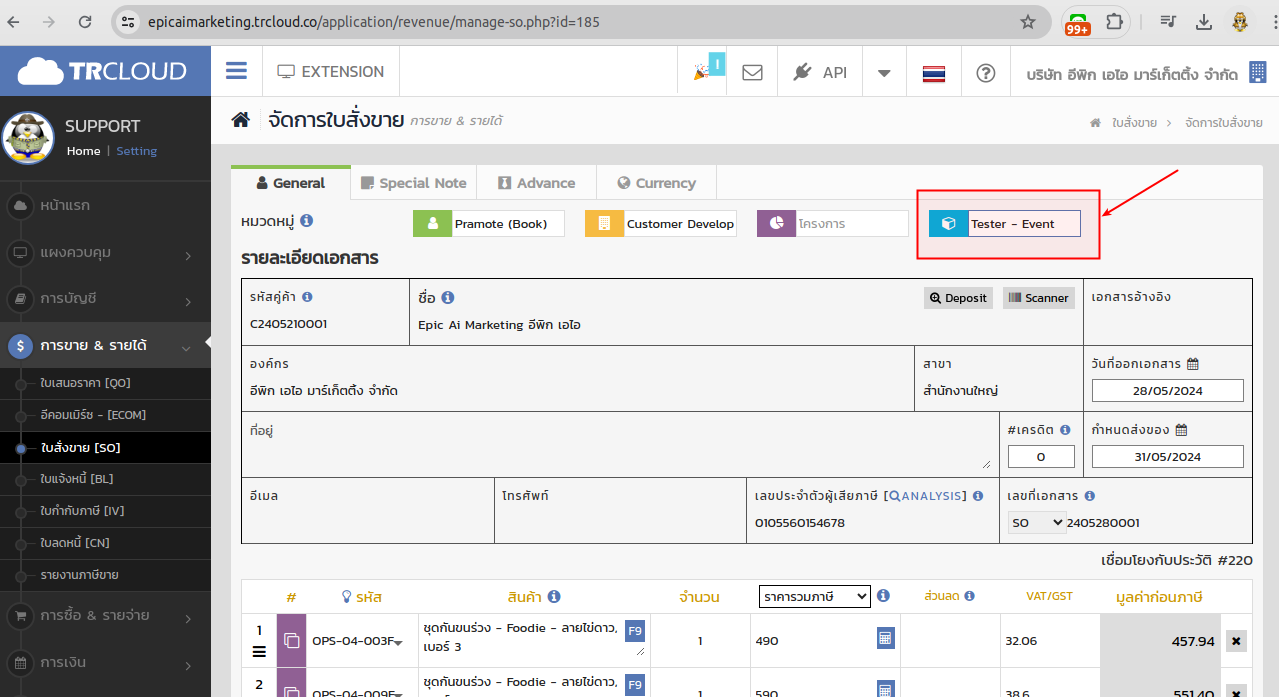Expand การซื้อ & รายจ่าย sidebar section
This screenshot has height=697, width=1279.
pos(105,615)
